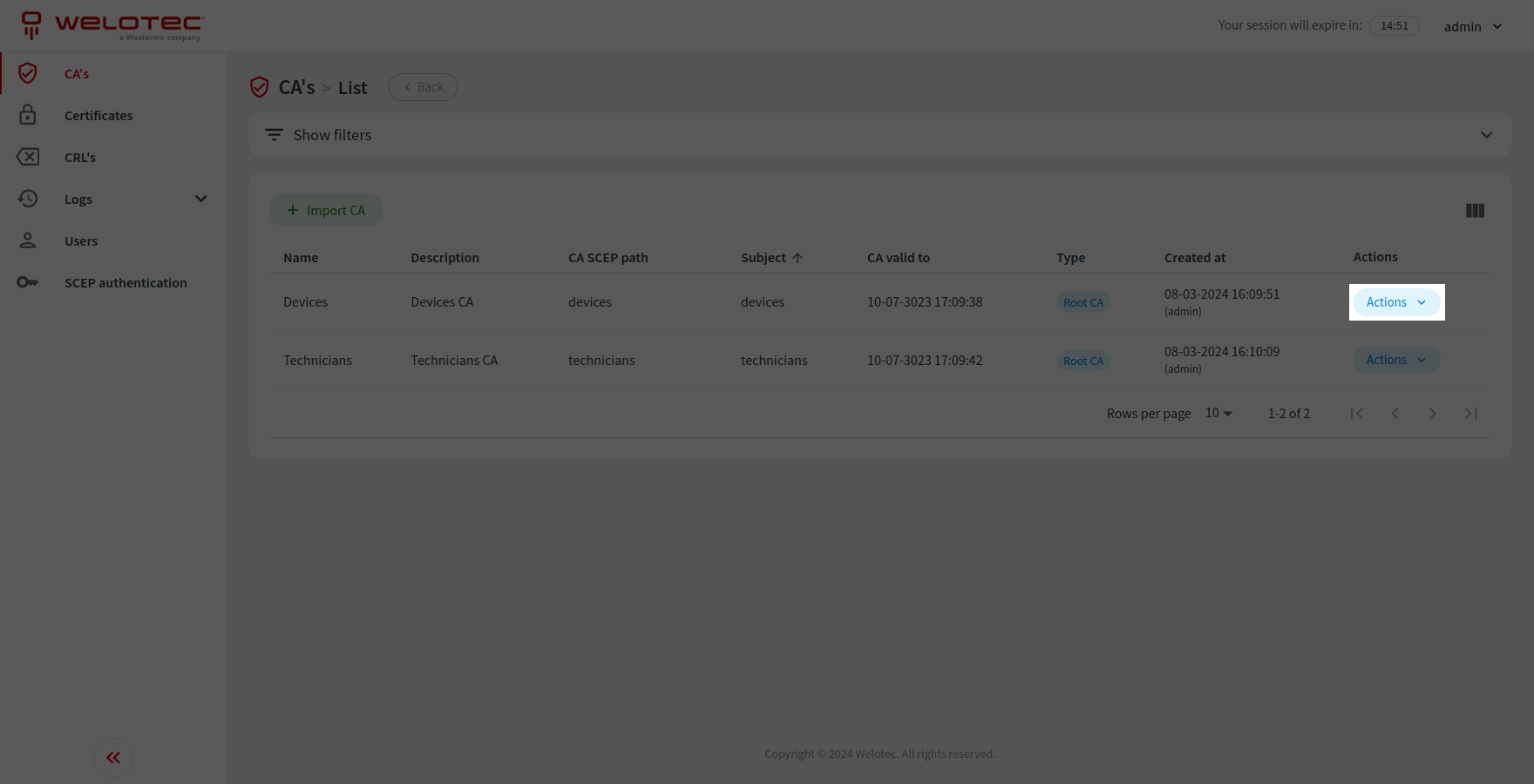1534x784 pixels.
Task: Click the CRL's delete-box icon
Action: point(28,157)
